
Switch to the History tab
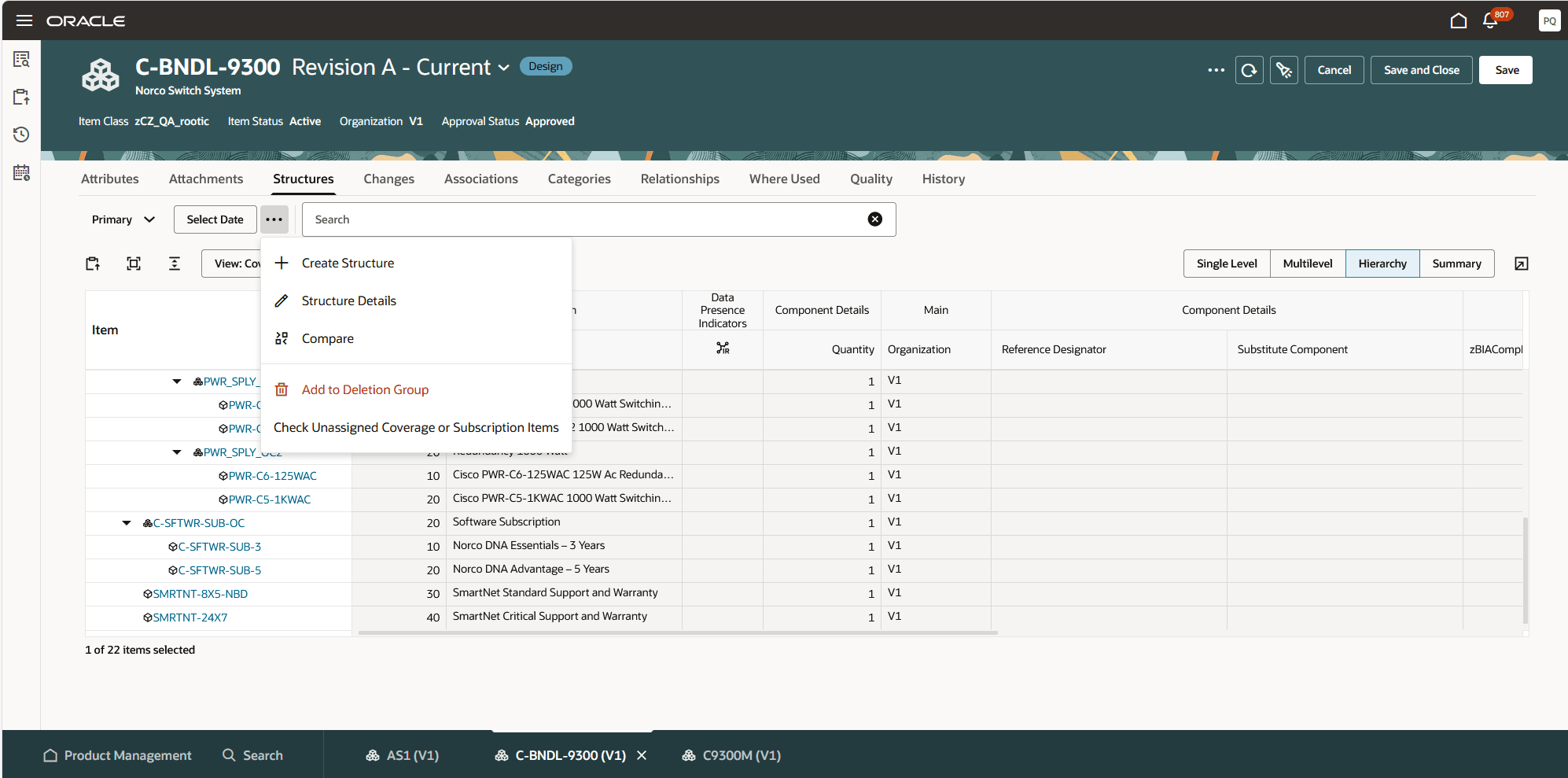pyautogui.click(x=944, y=179)
